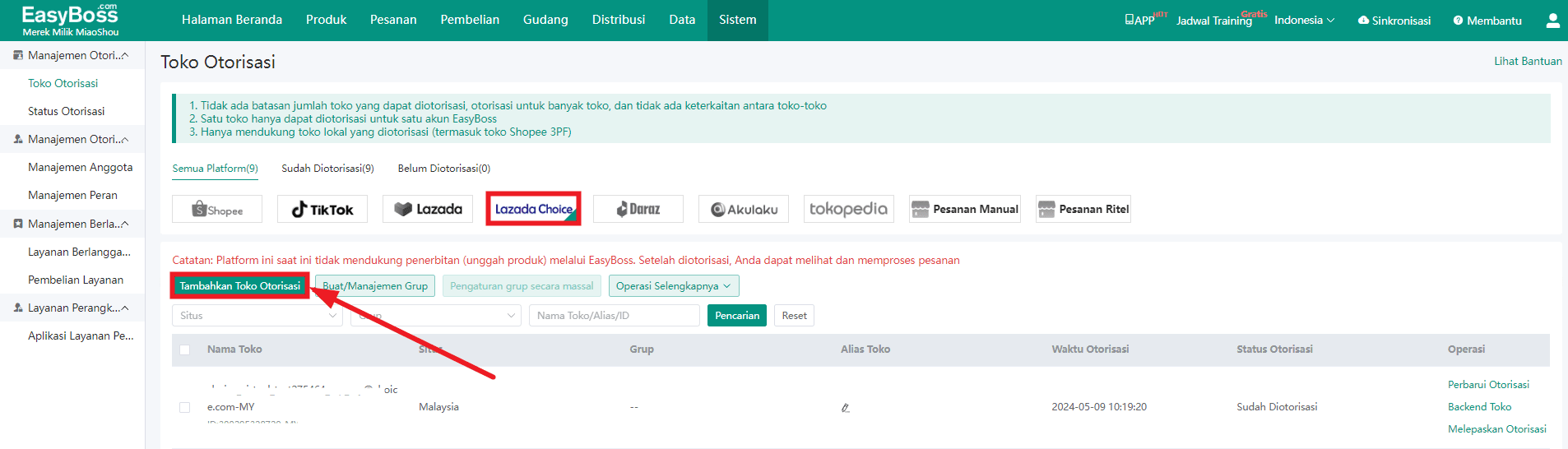Image resolution: width=1568 pixels, height=449 pixels.
Task: Open Layanan Berlangga sidebar item
Action: tap(79, 252)
